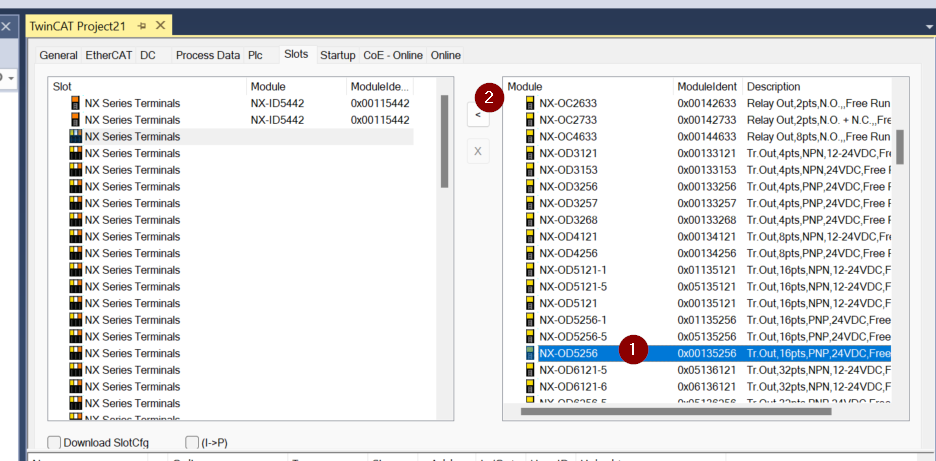
Task: Select the NX-OD4121 module name
Action: [568, 236]
